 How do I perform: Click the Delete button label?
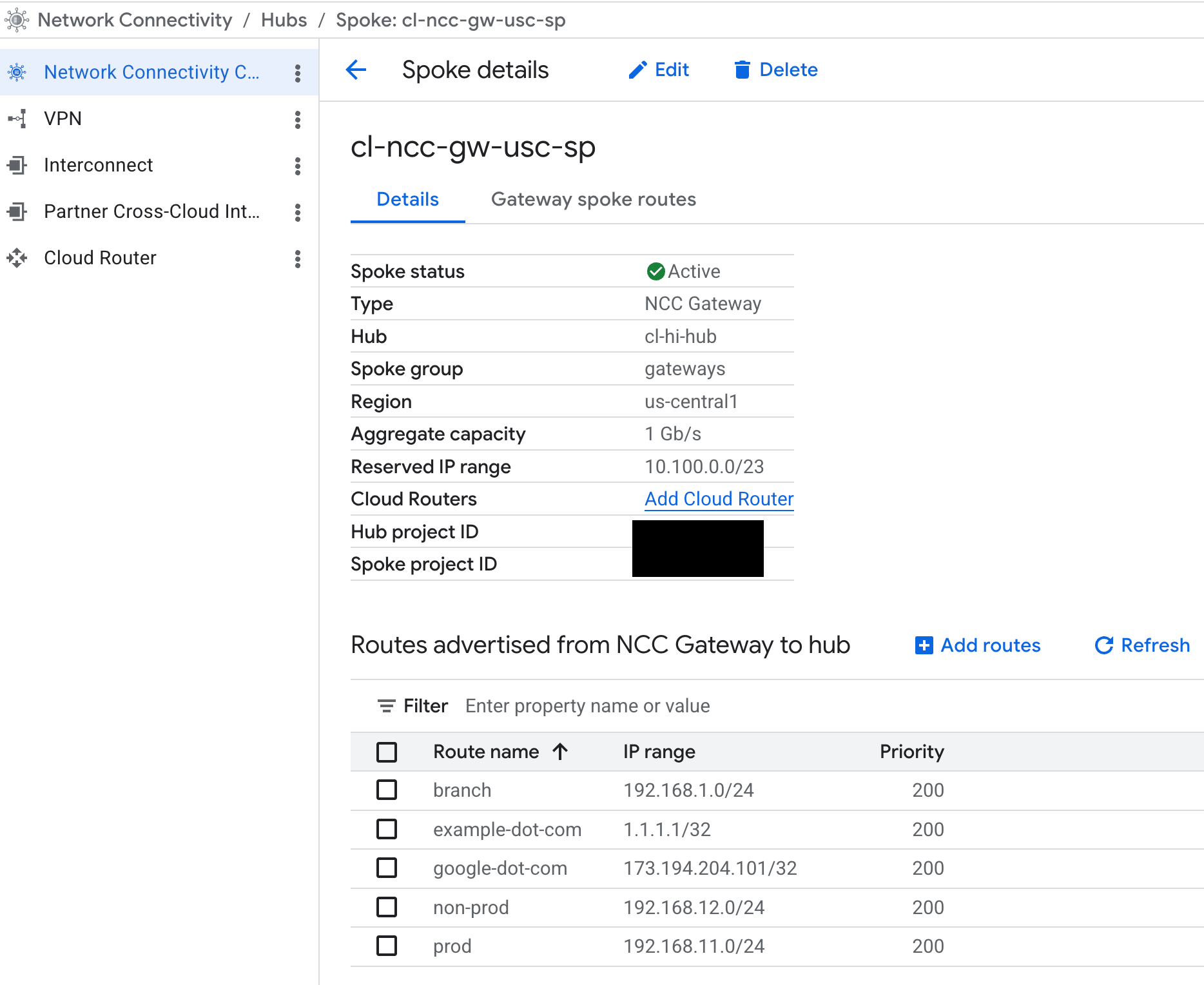[788, 70]
